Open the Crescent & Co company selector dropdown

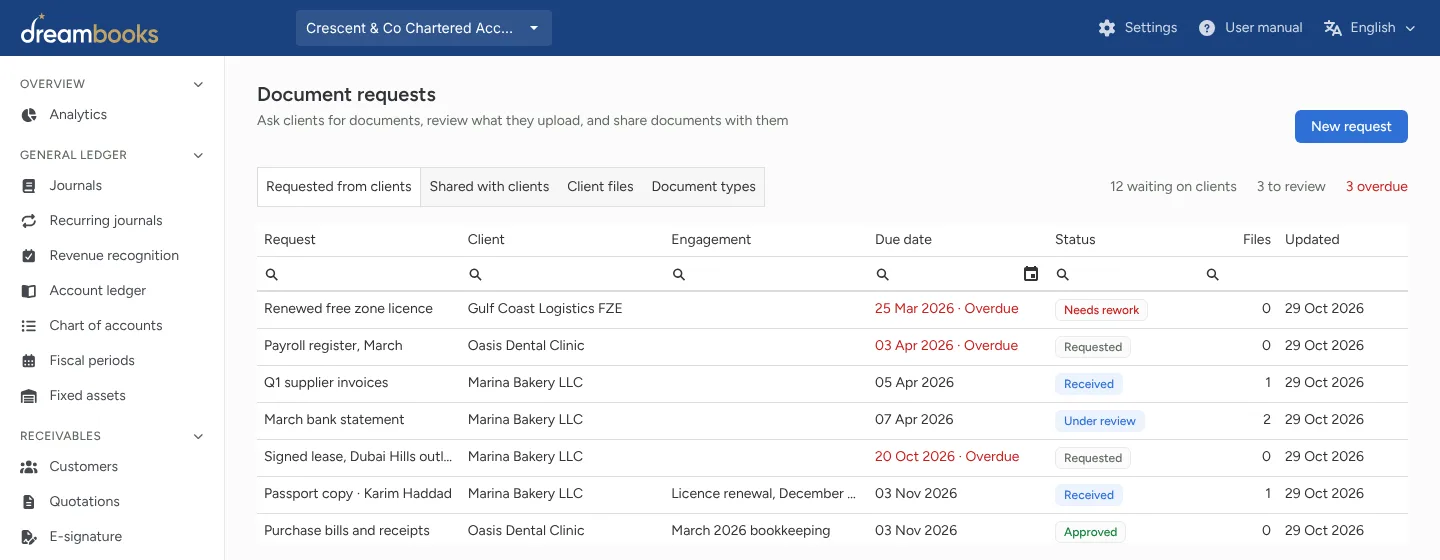pos(424,28)
